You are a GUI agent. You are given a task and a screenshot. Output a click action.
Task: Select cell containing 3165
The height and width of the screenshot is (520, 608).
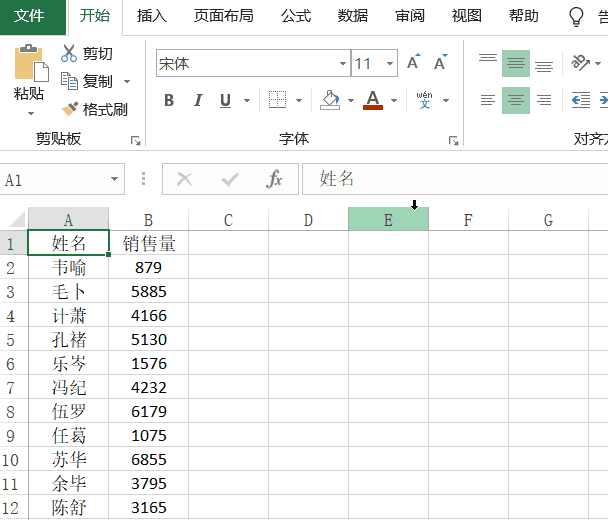coord(149,507)
